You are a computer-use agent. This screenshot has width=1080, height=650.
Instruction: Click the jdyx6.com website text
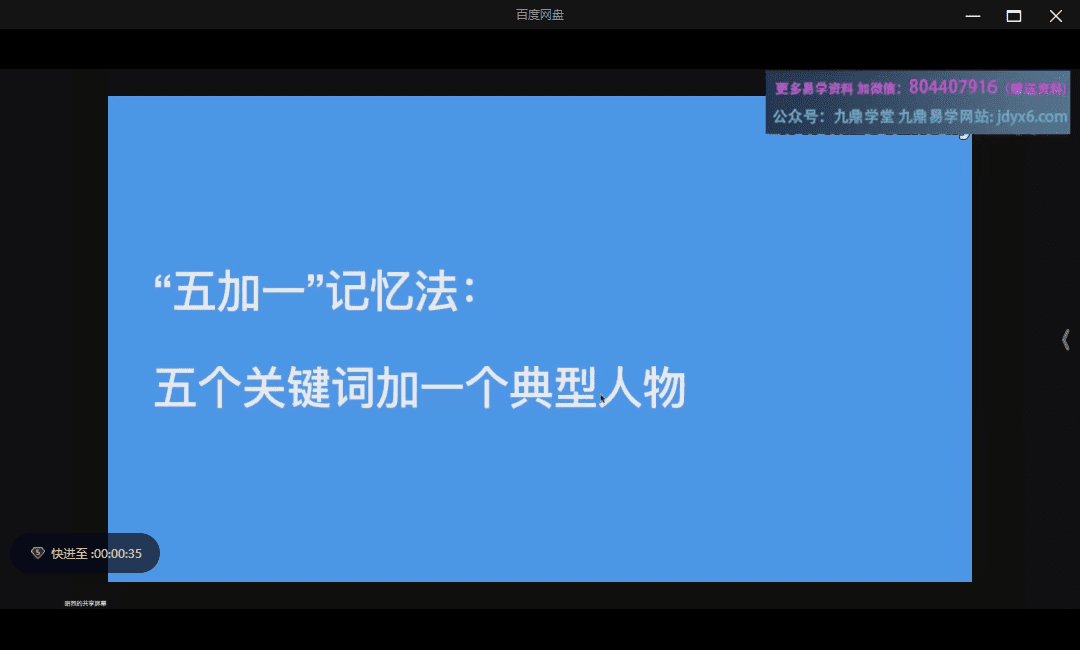(x=1031, y=117)
